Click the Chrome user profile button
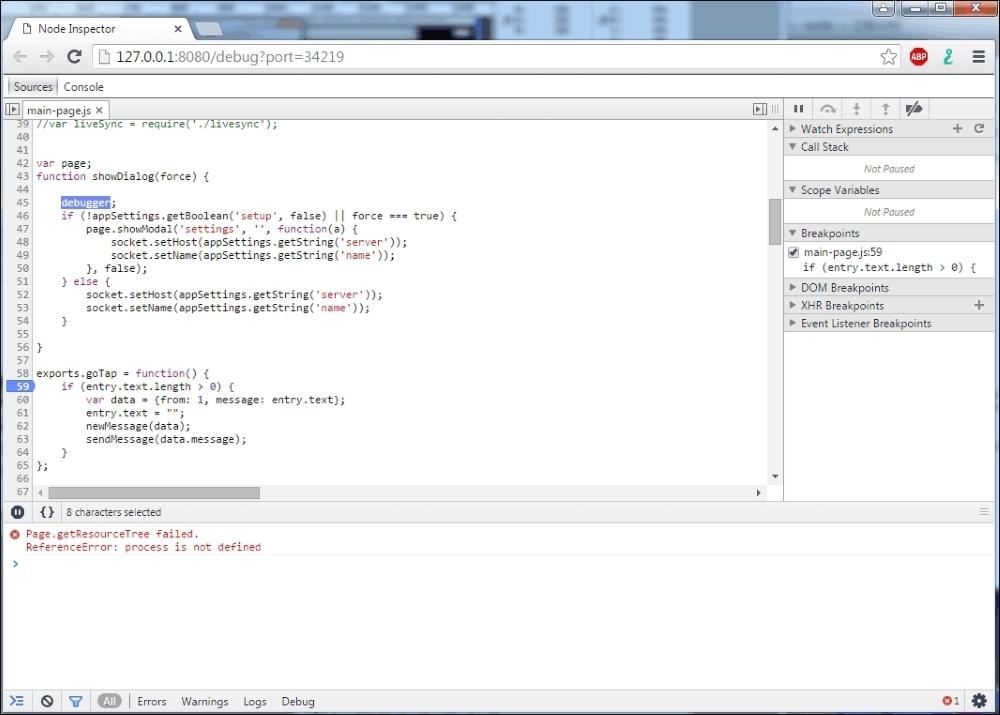 click(x=883, y=8)
